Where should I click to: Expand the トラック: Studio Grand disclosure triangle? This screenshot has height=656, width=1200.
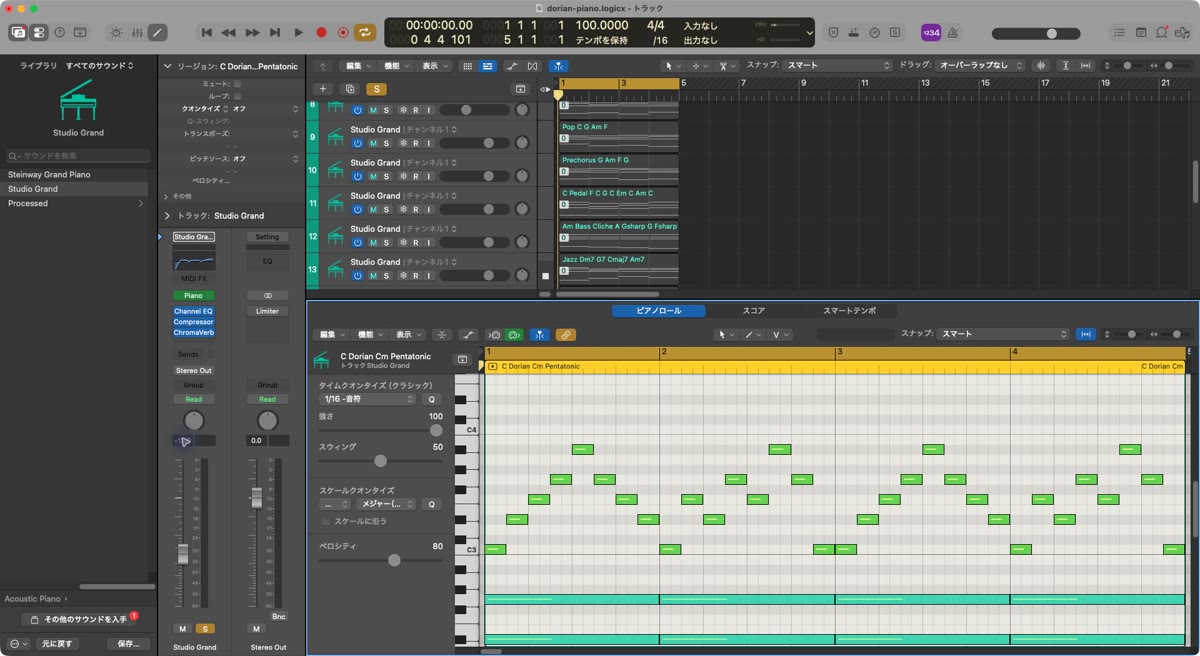[x=167, y=215]
